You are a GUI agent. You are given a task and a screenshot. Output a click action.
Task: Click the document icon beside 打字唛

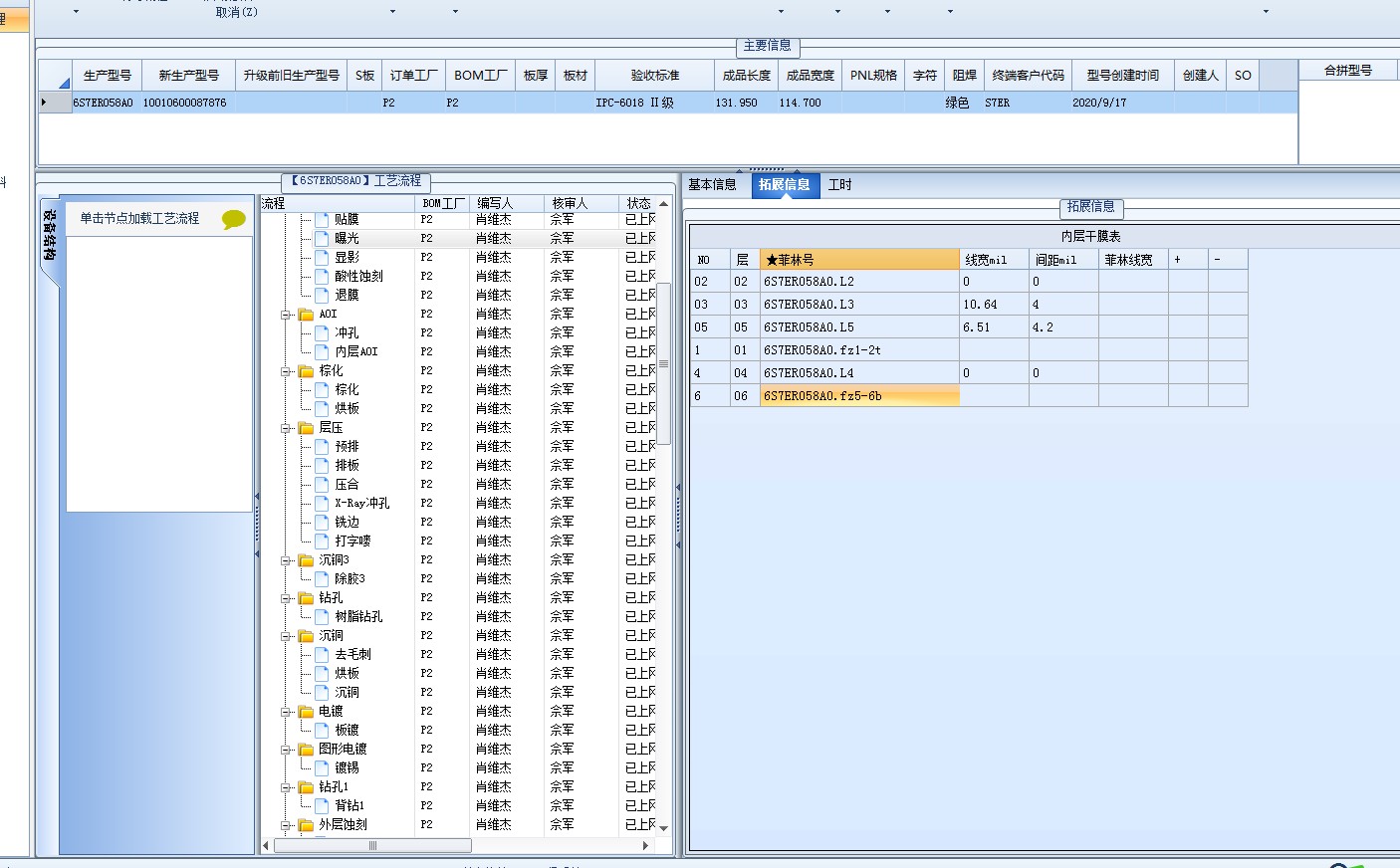coord(323,541)
